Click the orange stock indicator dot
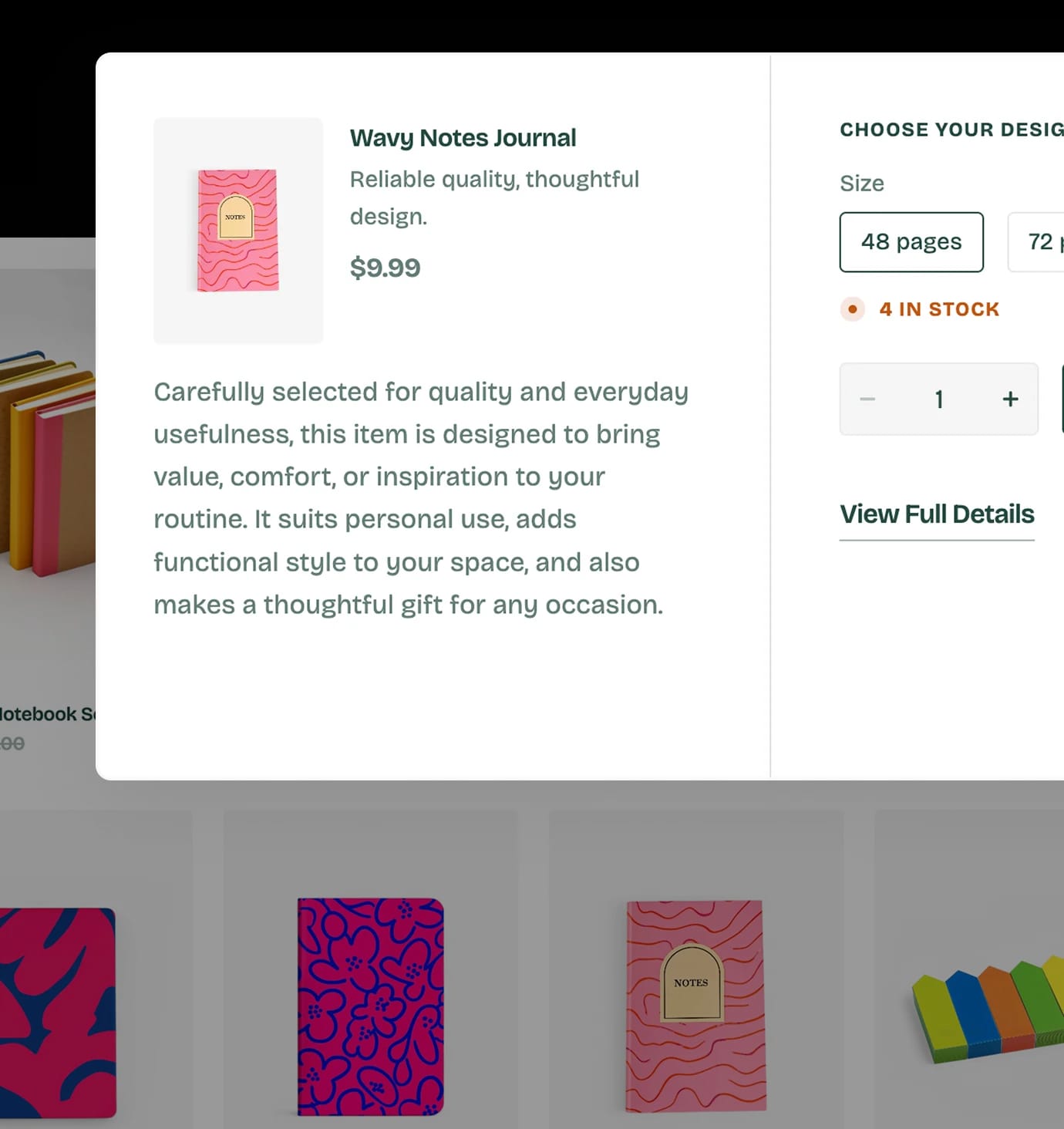 click(852, 309)
